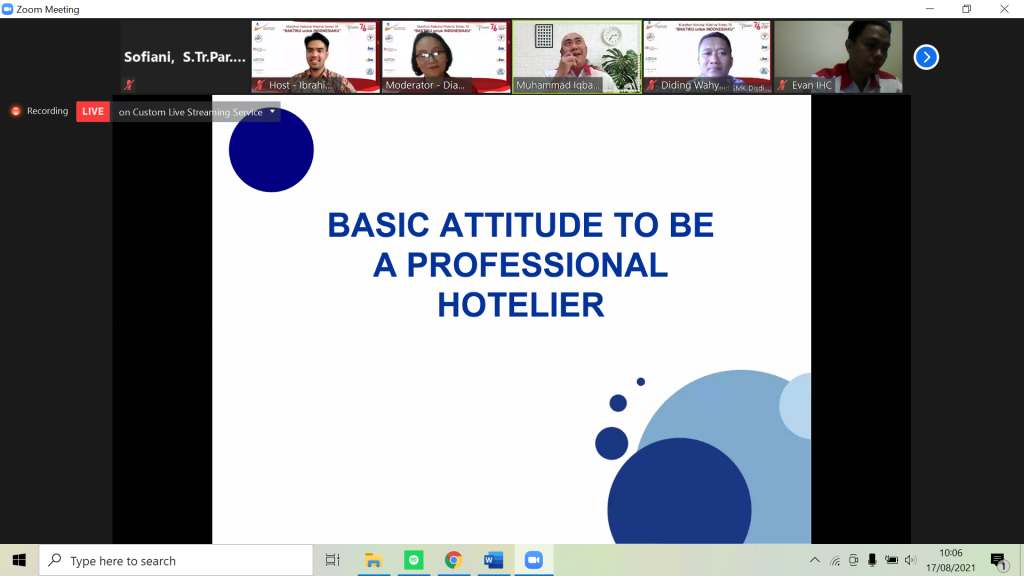
Task: Open the network status tray icon
Action: pyautogui.click(x=835, y=560)
